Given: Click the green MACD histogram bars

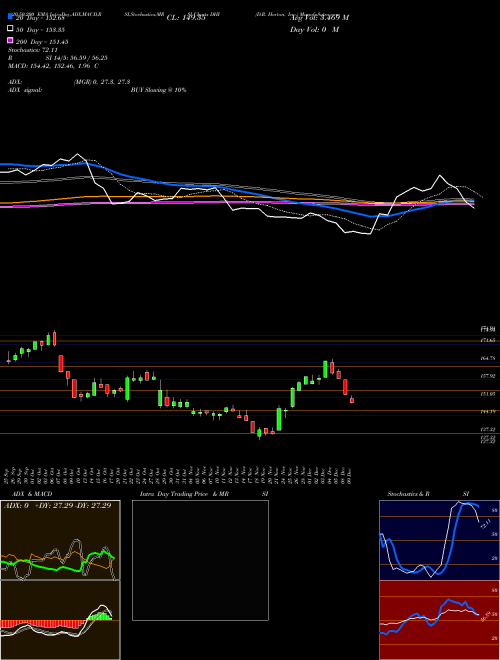Looking at the screenshot, I should tap(99, 616).
